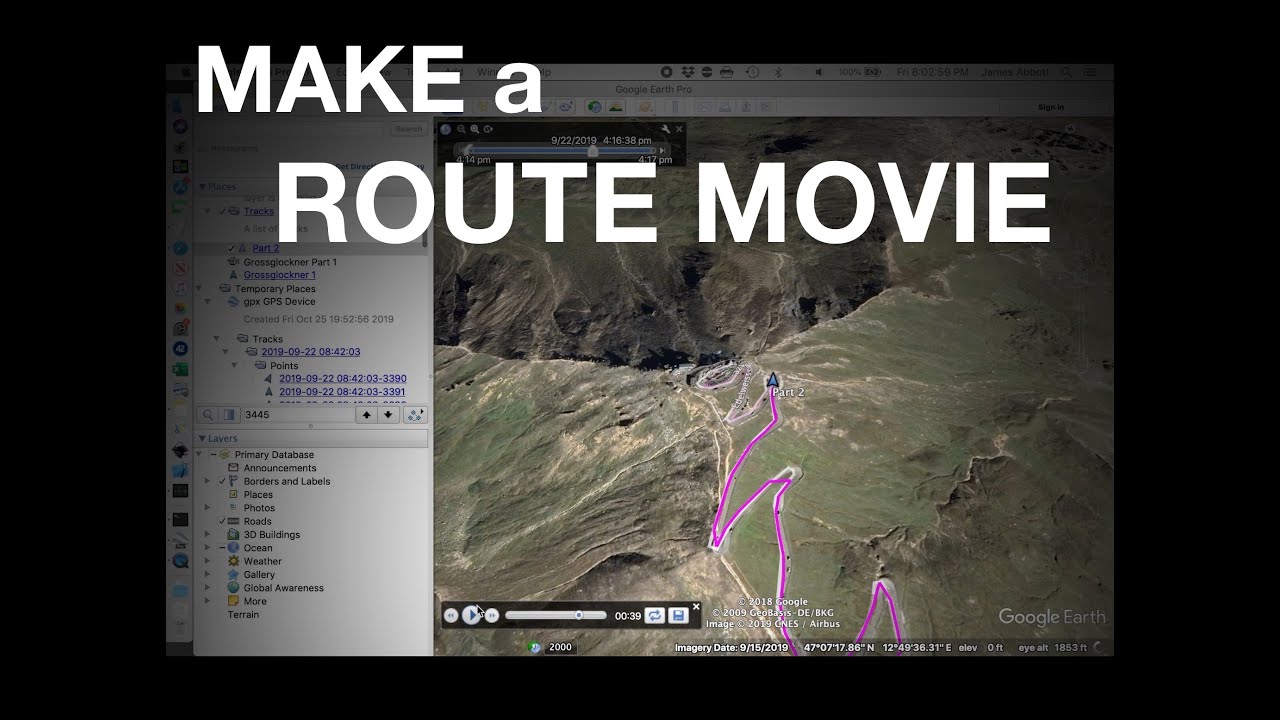Viewport: 1280px width, 720px height.
Task: Uncheck the Roads layer
Action: (222, 521)
